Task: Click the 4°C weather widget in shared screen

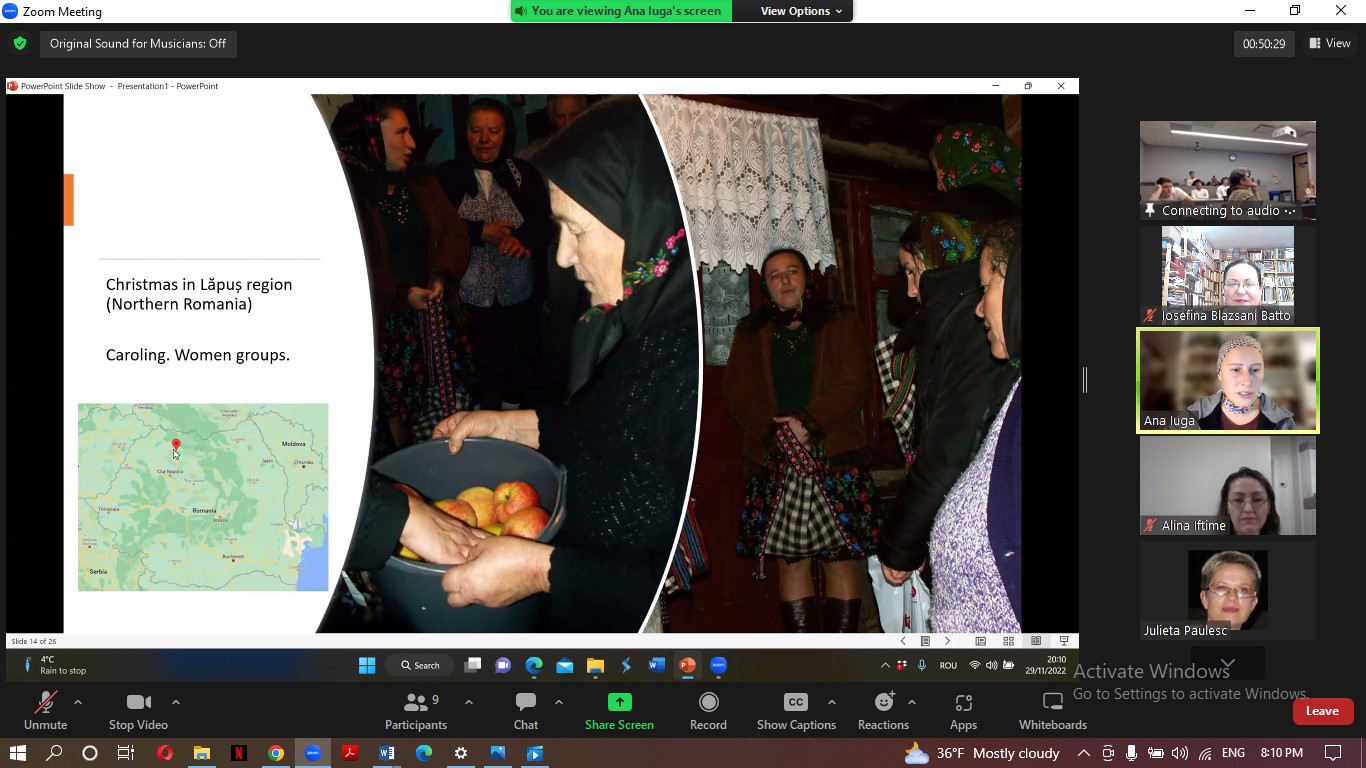Action: click(x=55, y=665)
